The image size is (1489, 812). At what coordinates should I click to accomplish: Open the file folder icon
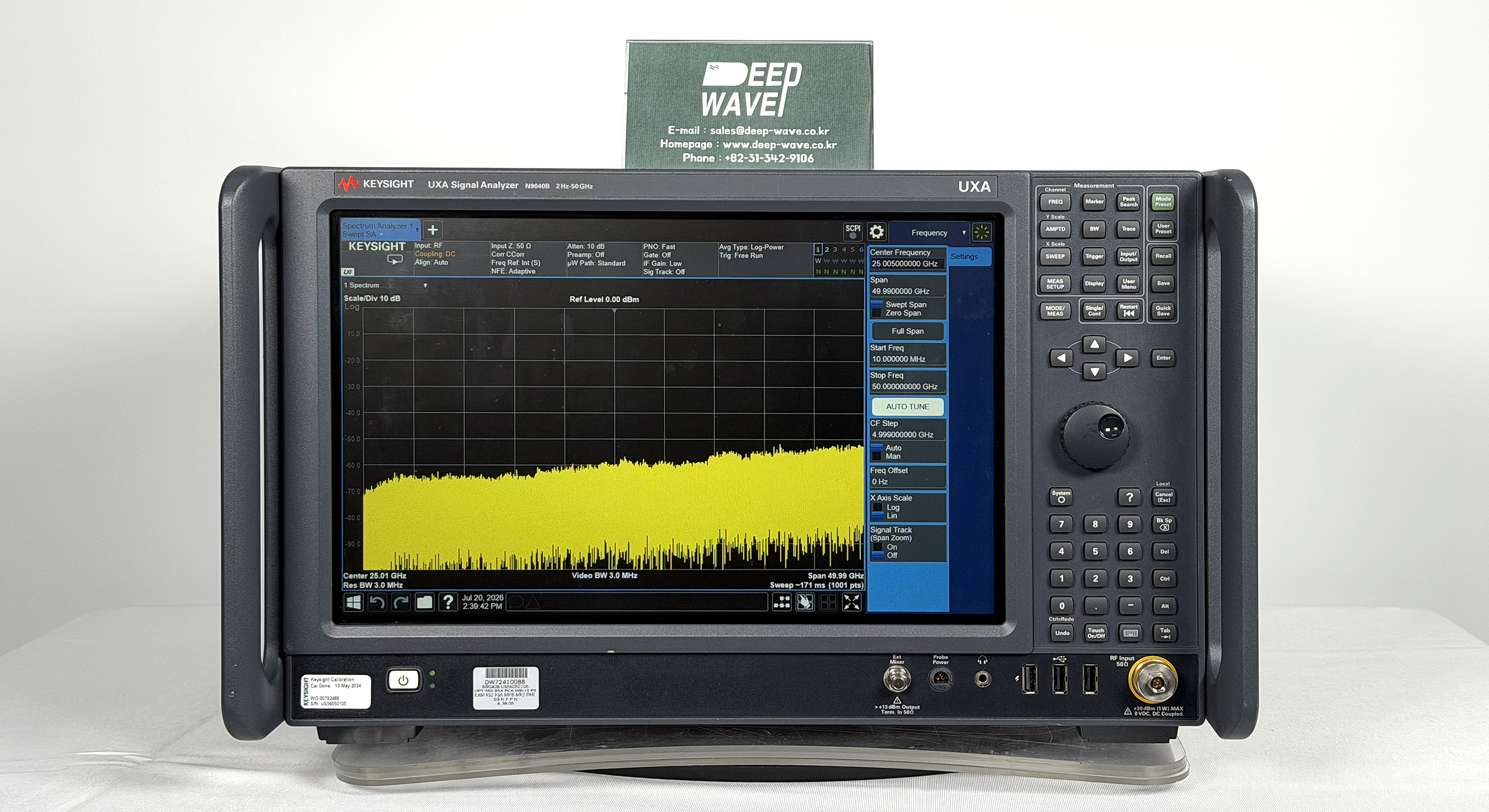[x=424, y=602]
